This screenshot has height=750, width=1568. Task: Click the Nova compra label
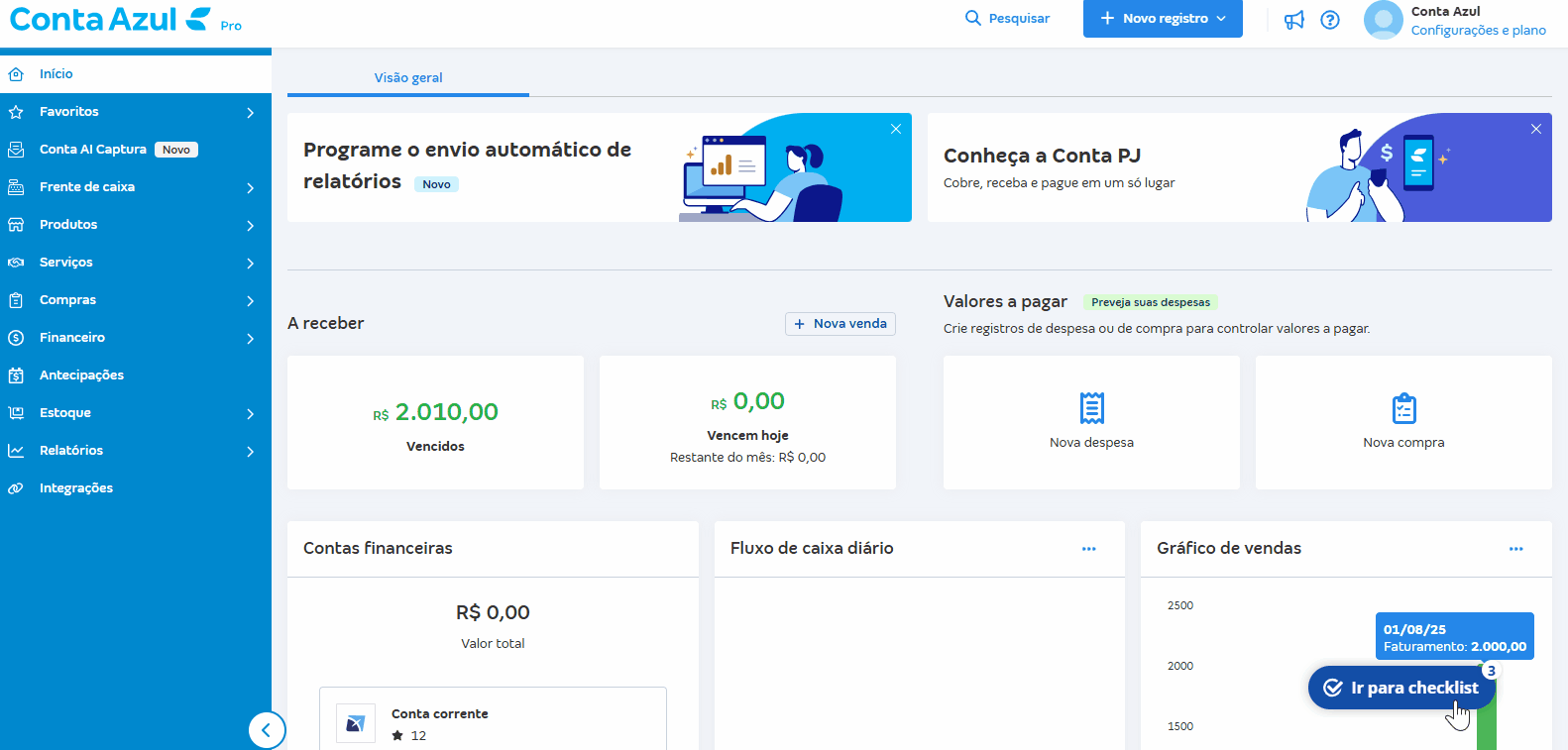pyautogui.click(x=1403, y=443)
